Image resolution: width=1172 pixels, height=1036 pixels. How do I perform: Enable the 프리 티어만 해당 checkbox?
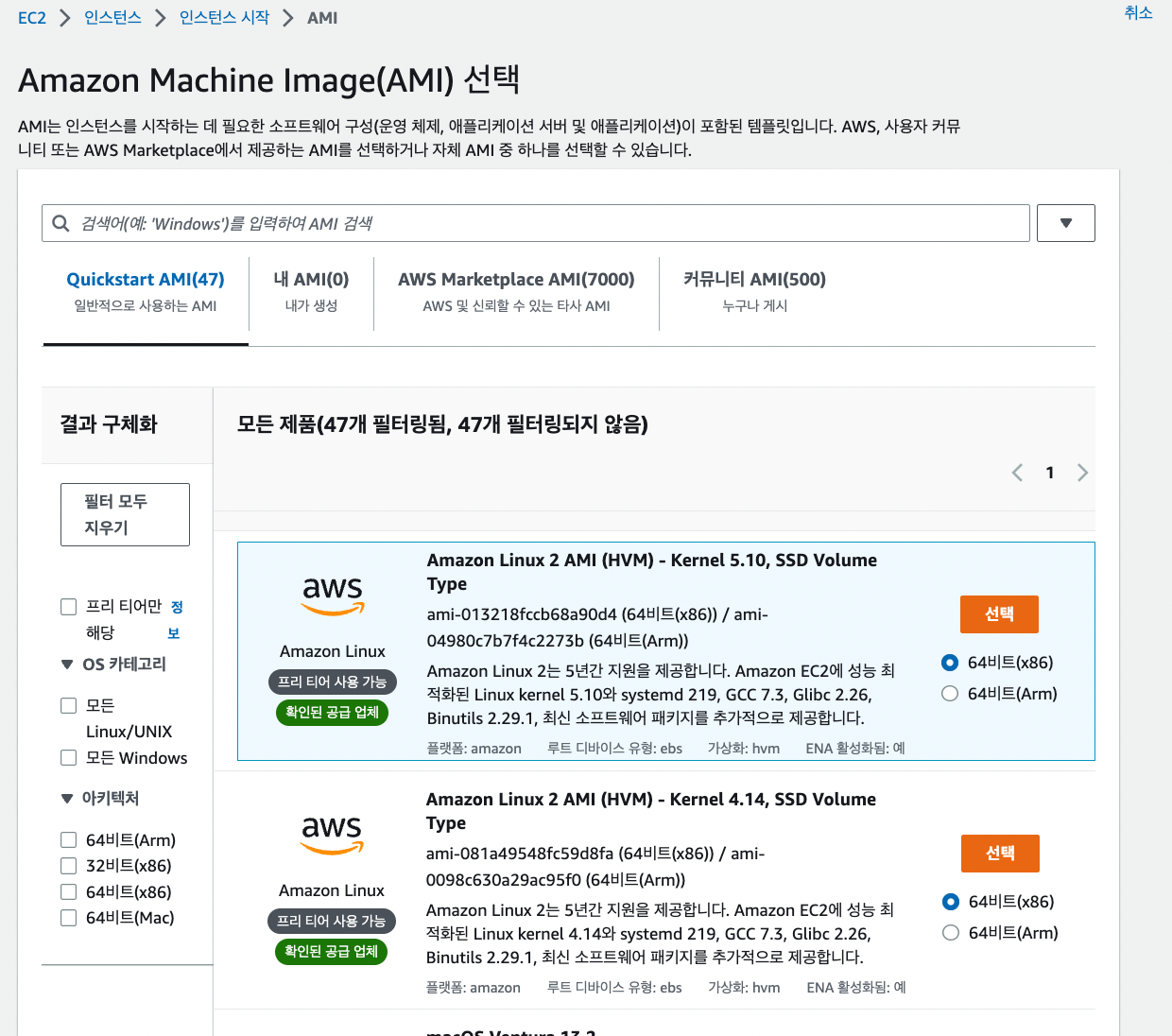point(68,607)
